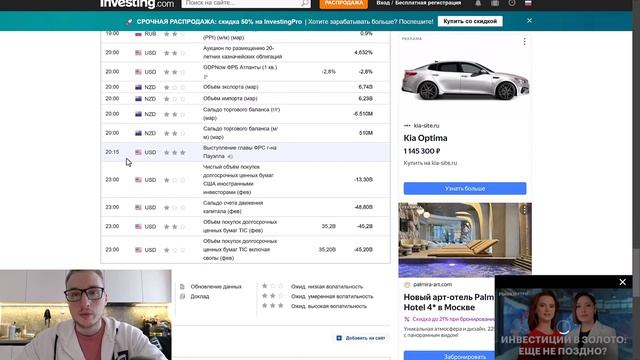The height and width of the screenshot is (360, 640).
Task: Click Ожид. высокая волатильность three stars
Action: tap(272, 306)
